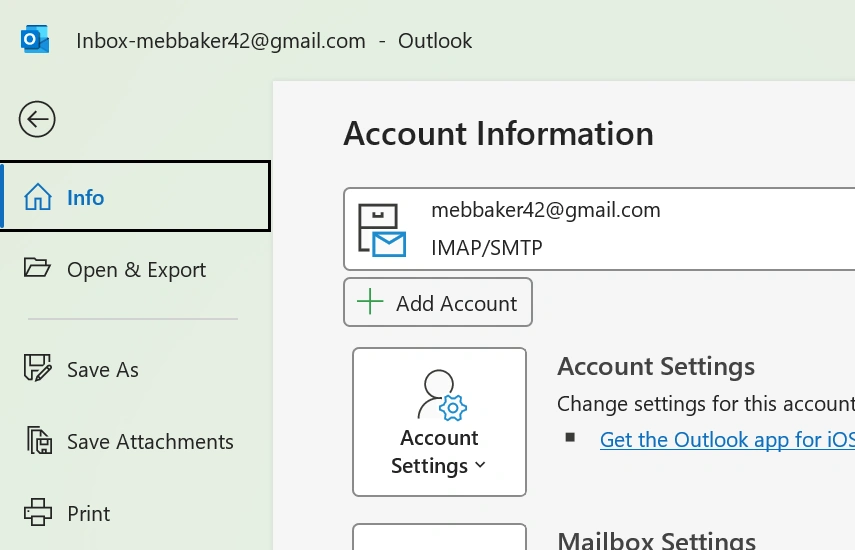Click the mailbox envelope account icon
This screenshot has height=550, width=855.
pyautogui.click(x=382, y=229)
